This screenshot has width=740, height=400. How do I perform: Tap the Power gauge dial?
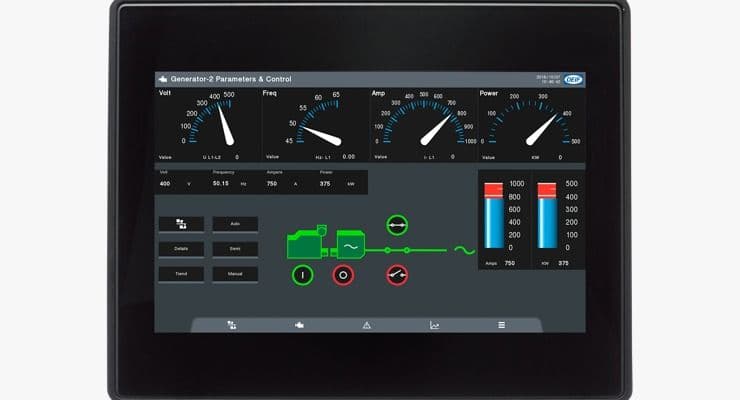pos(531,119)
